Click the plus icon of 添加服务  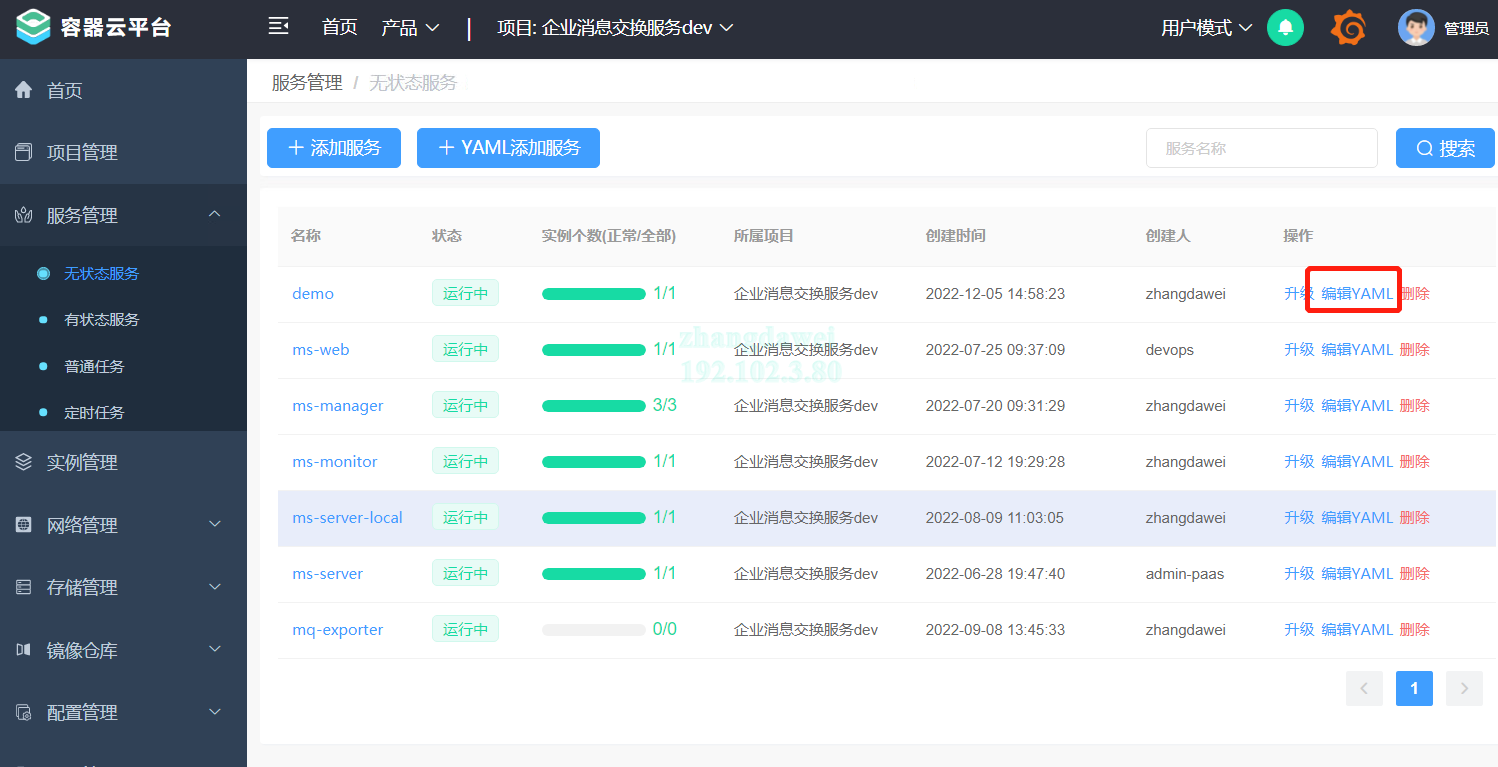(296, 148)
